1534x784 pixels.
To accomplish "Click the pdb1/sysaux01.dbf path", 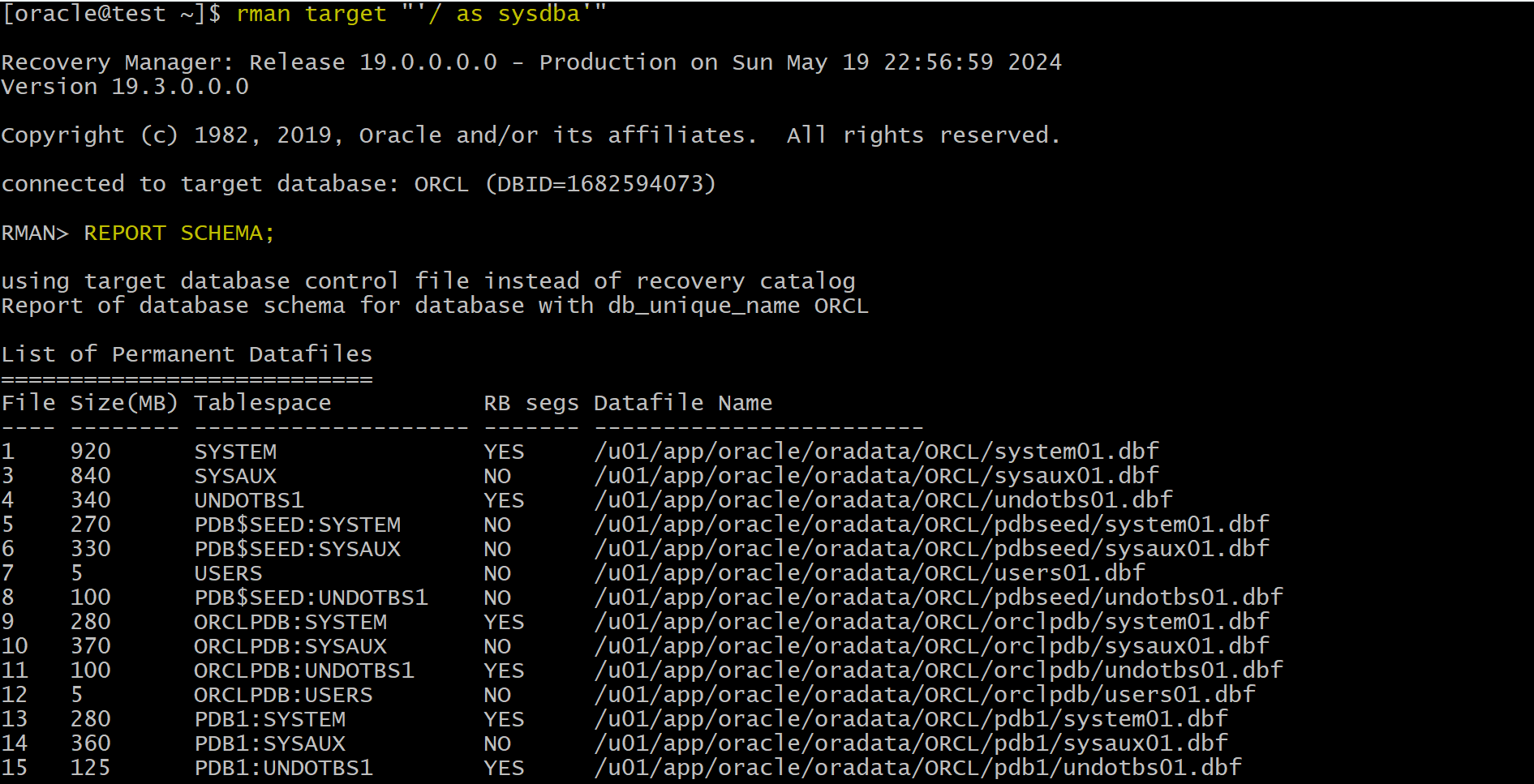I will click(911, 743).
